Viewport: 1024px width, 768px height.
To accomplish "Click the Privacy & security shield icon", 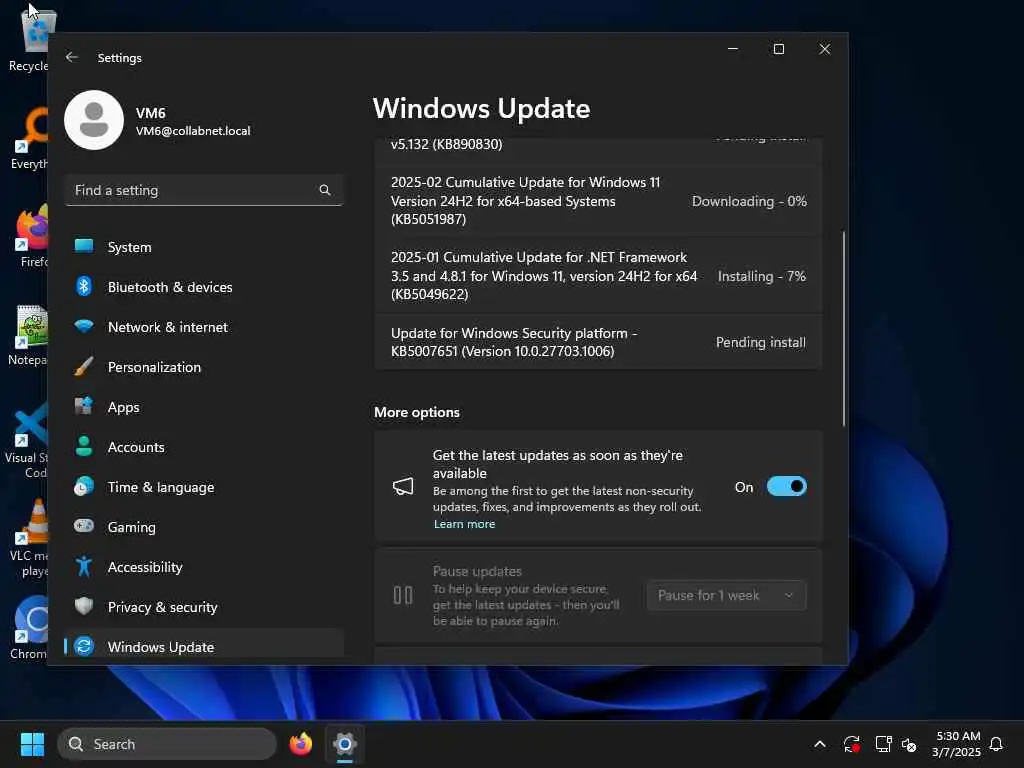I will pyautogui.click(x=84, y=606).
